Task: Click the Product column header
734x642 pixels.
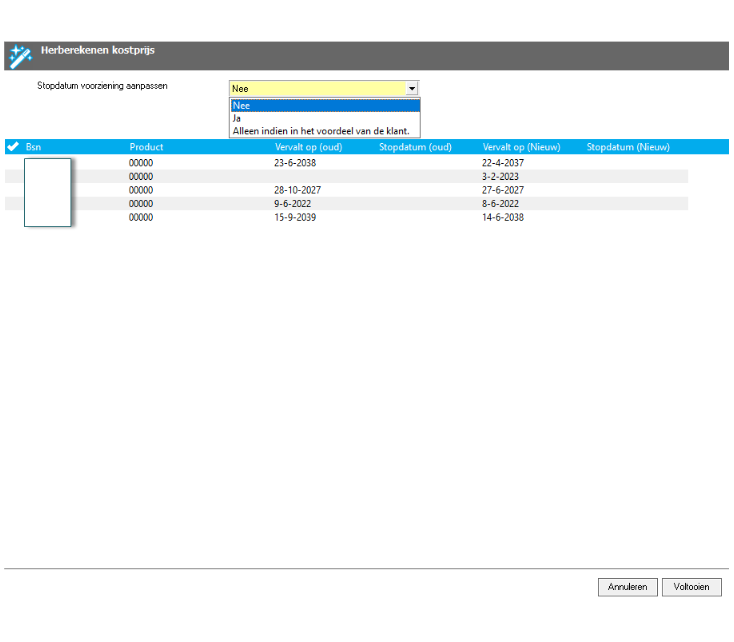Action: point(146,147)
